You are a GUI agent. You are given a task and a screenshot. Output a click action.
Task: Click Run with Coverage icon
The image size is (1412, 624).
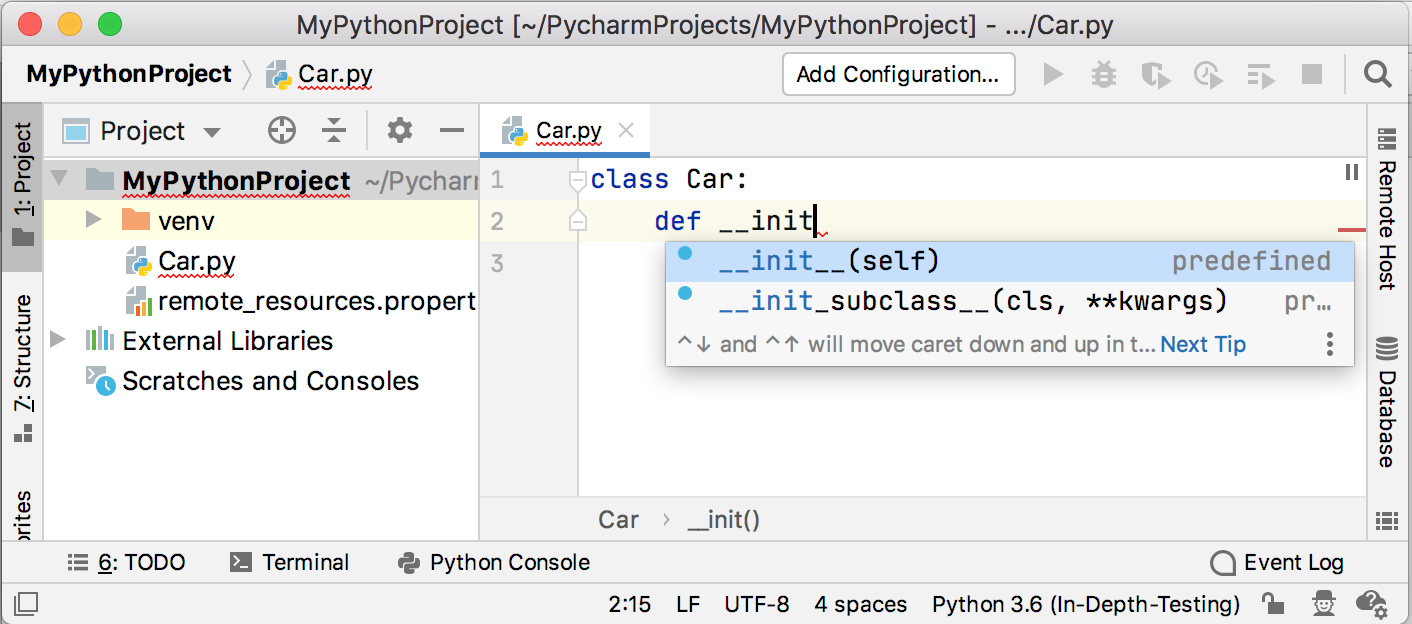click(x=1155, y=75)
